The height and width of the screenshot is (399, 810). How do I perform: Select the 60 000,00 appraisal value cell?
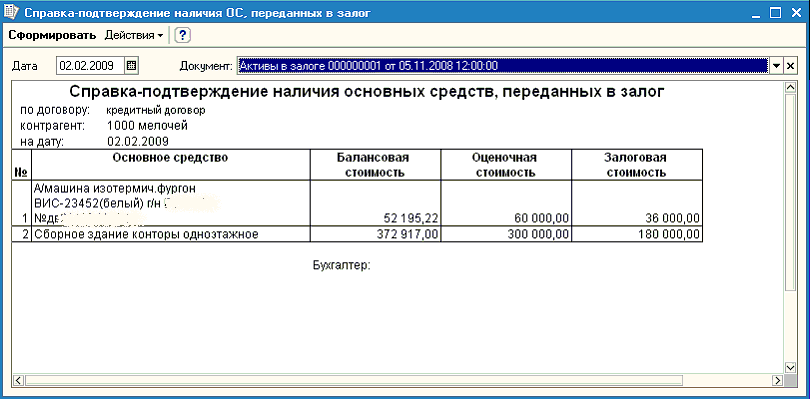[506, 203]
